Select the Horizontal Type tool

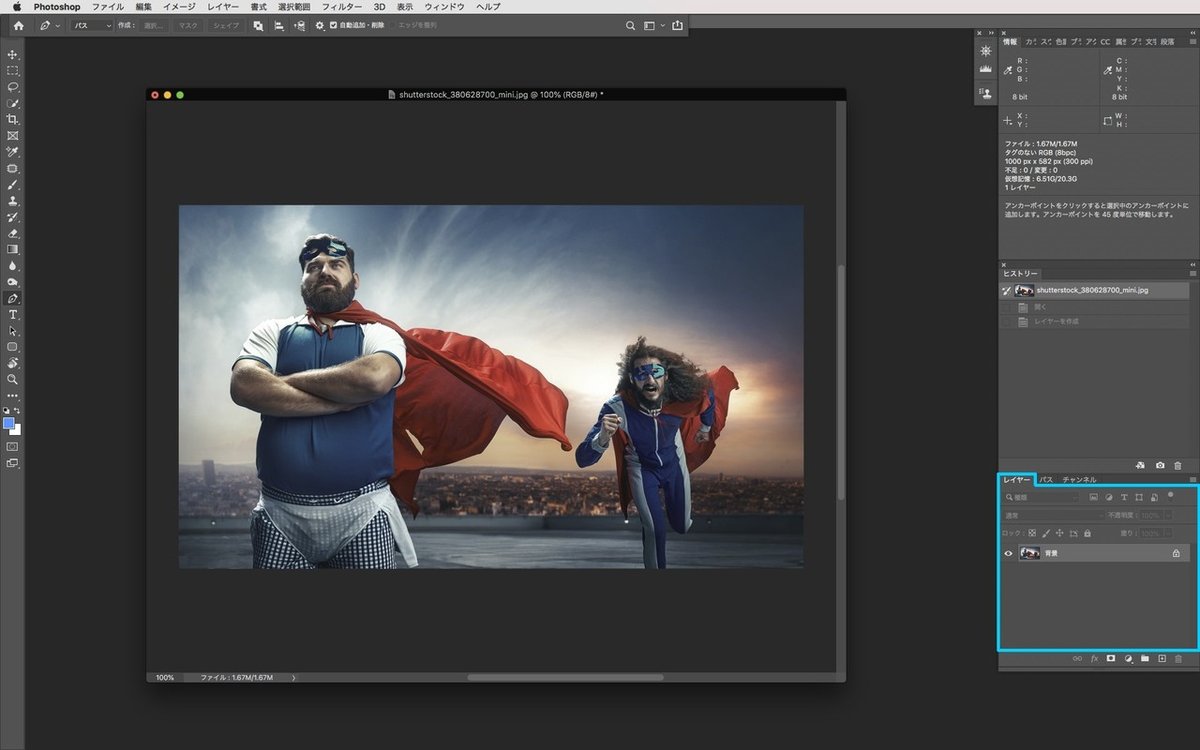(13, 314)
